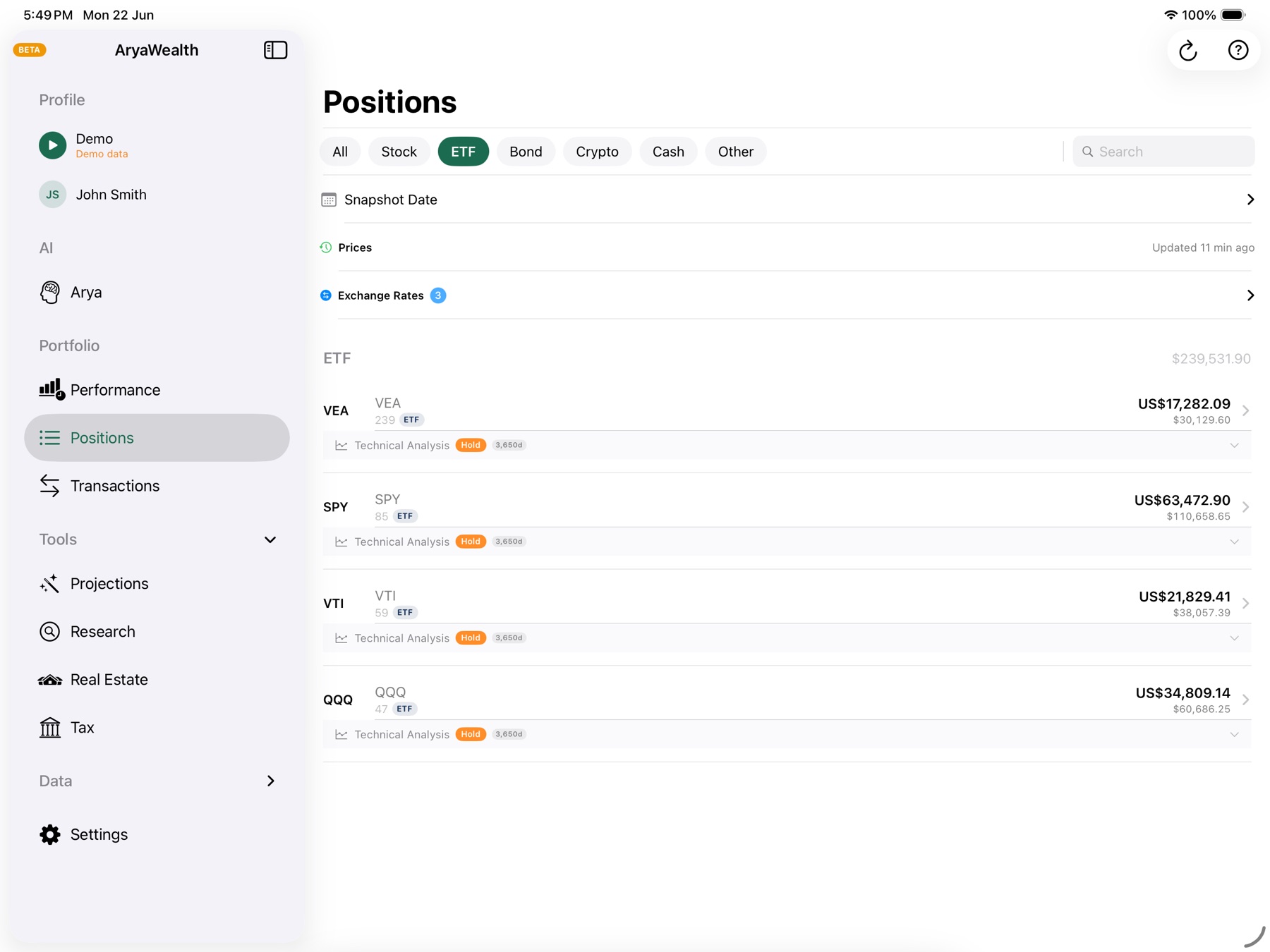
Task: Select the Crypto filter tab
Action: point(597,152)
